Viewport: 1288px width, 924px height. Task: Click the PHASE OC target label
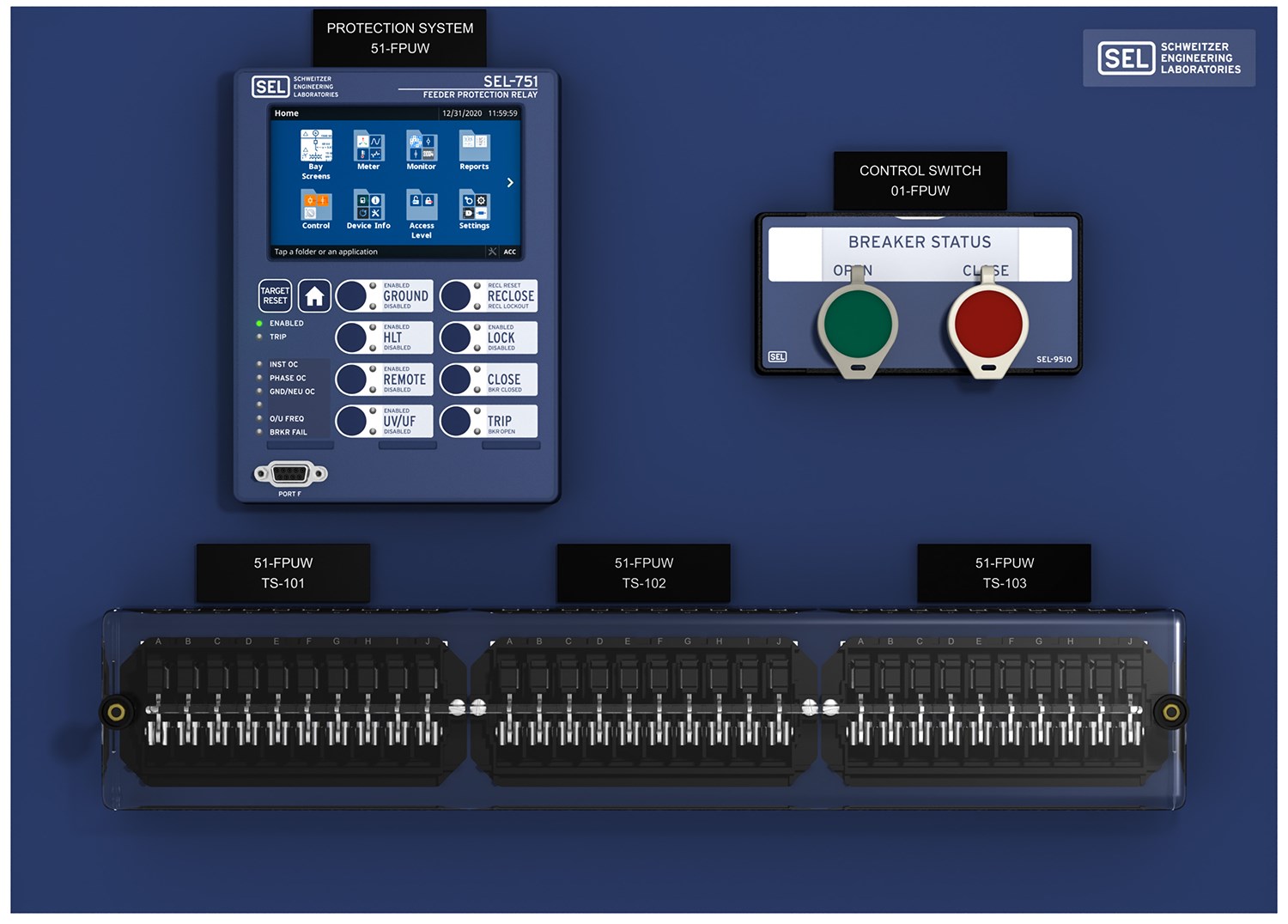pyautogui.click(x=288, y=378)
